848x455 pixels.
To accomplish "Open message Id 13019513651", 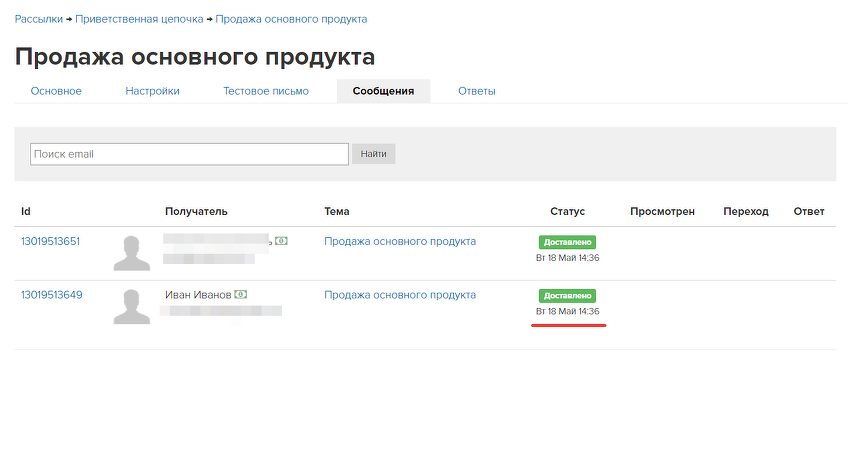I will pyautogui.click(x=51, y=241).
